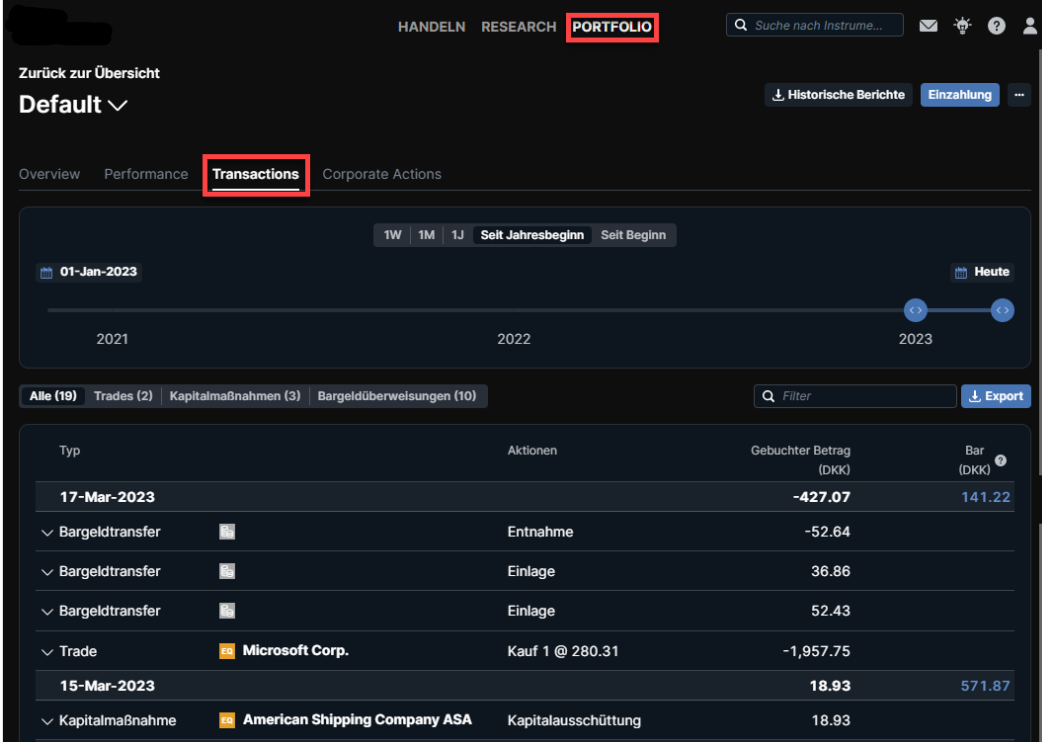This screenshot has width=1042, height=742.
Task: Click the right timeline slider handle
Action: pos(1002,310)
